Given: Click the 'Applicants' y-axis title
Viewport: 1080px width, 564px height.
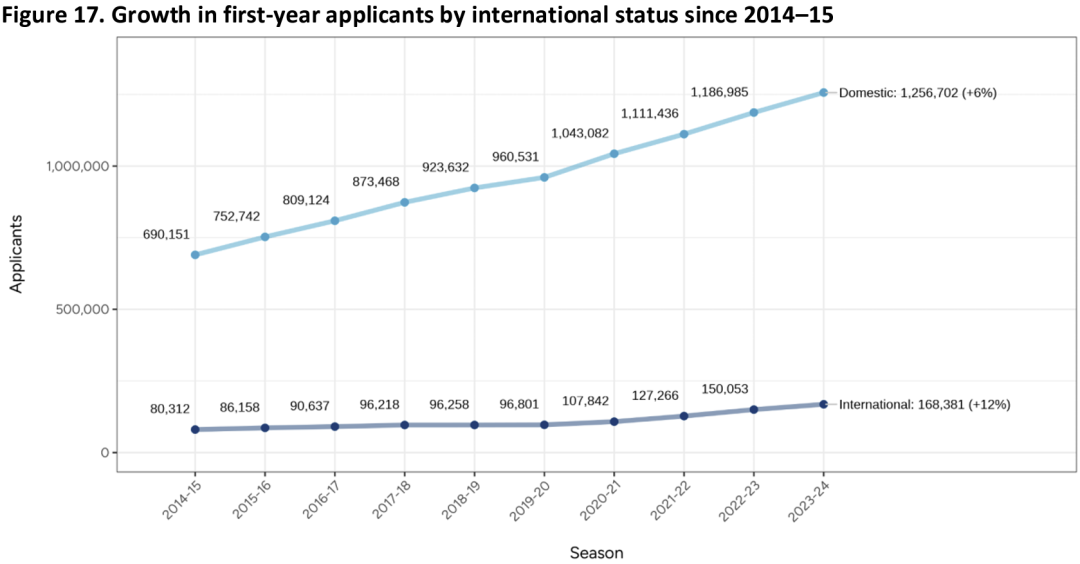Looking at the screenshot, I should click(17, 253).
